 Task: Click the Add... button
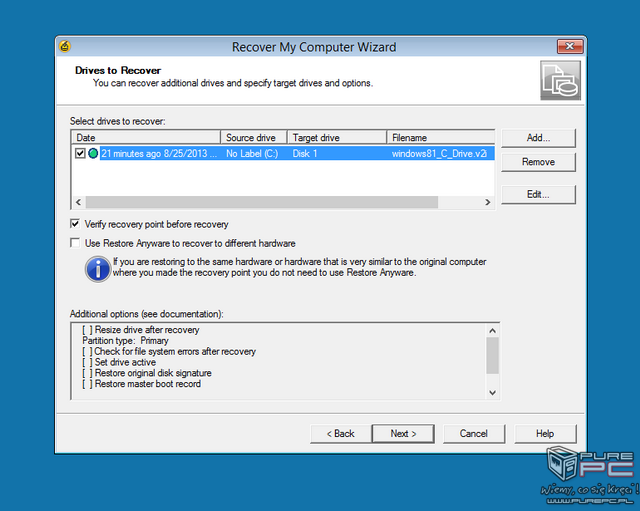[x=538, y=138]
